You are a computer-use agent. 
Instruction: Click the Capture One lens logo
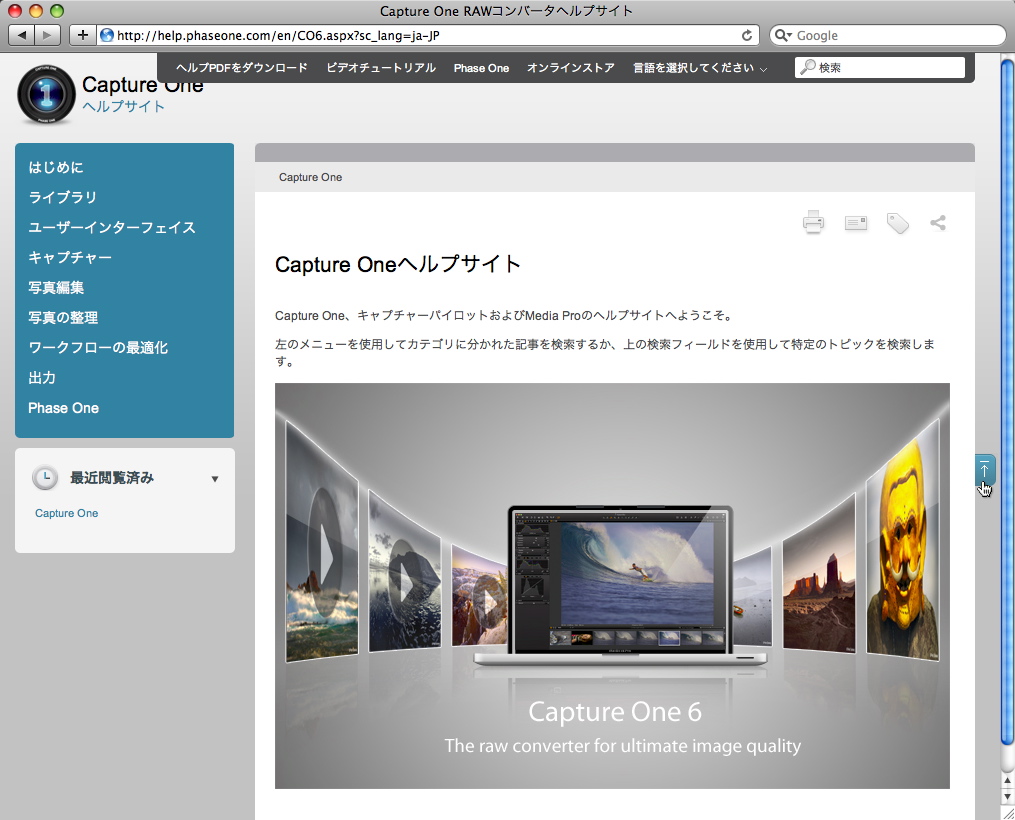[x=45, y=93]
